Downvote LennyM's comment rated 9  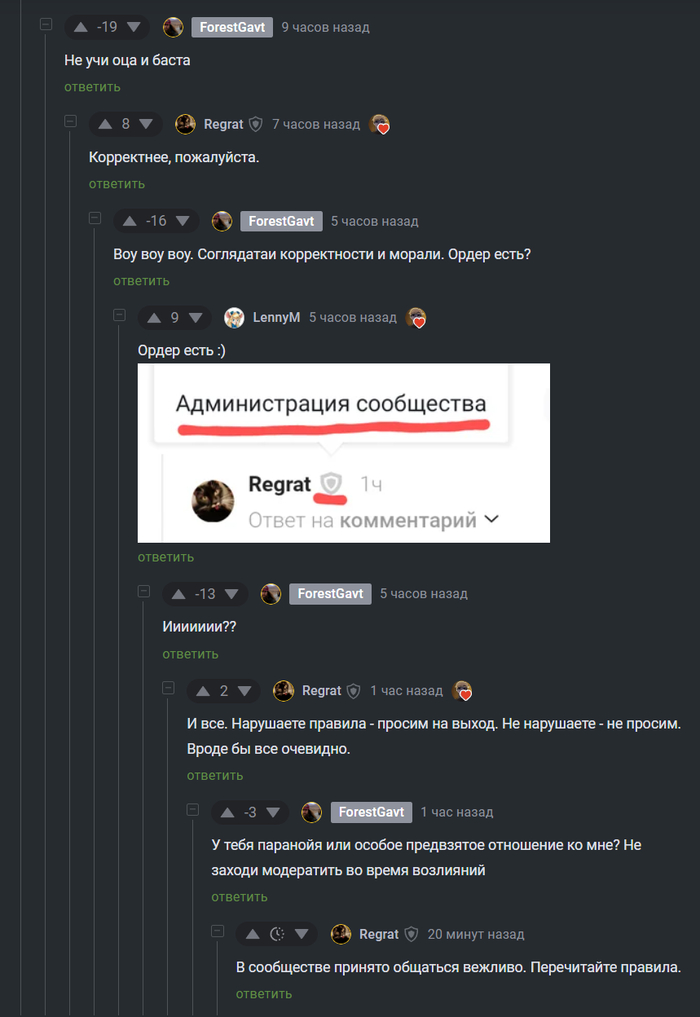(x=195, y=318)
